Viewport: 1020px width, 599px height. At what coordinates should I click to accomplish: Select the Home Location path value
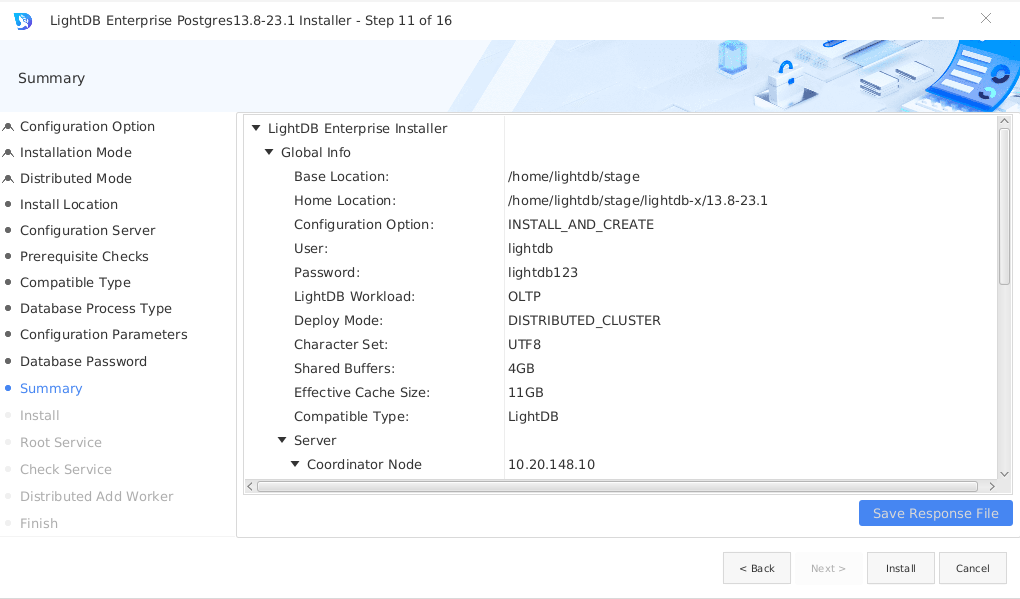pyautogui.click(x=638, y=200)
